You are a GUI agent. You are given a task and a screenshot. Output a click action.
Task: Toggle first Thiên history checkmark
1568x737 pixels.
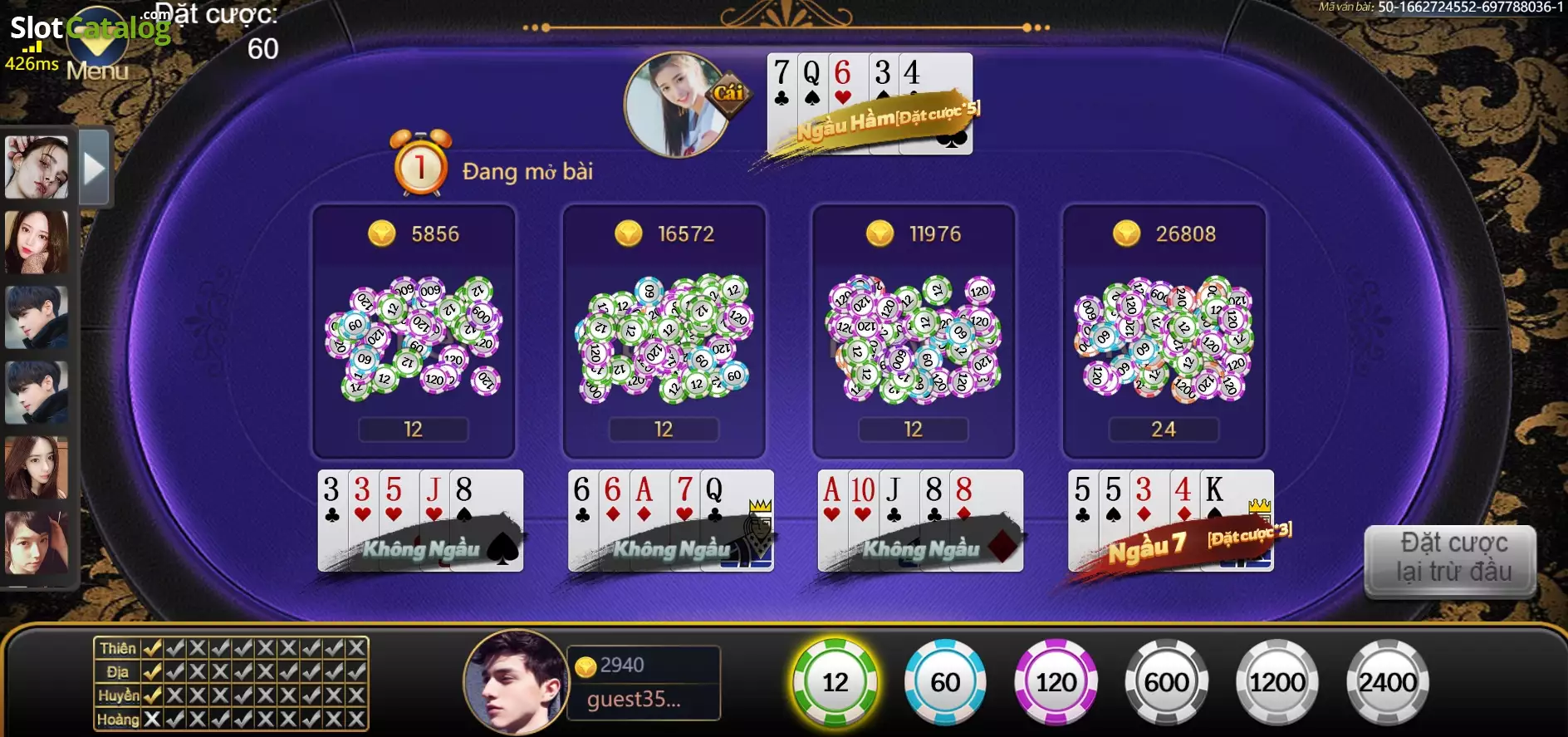pyautogui.click(x=152, y=648)
